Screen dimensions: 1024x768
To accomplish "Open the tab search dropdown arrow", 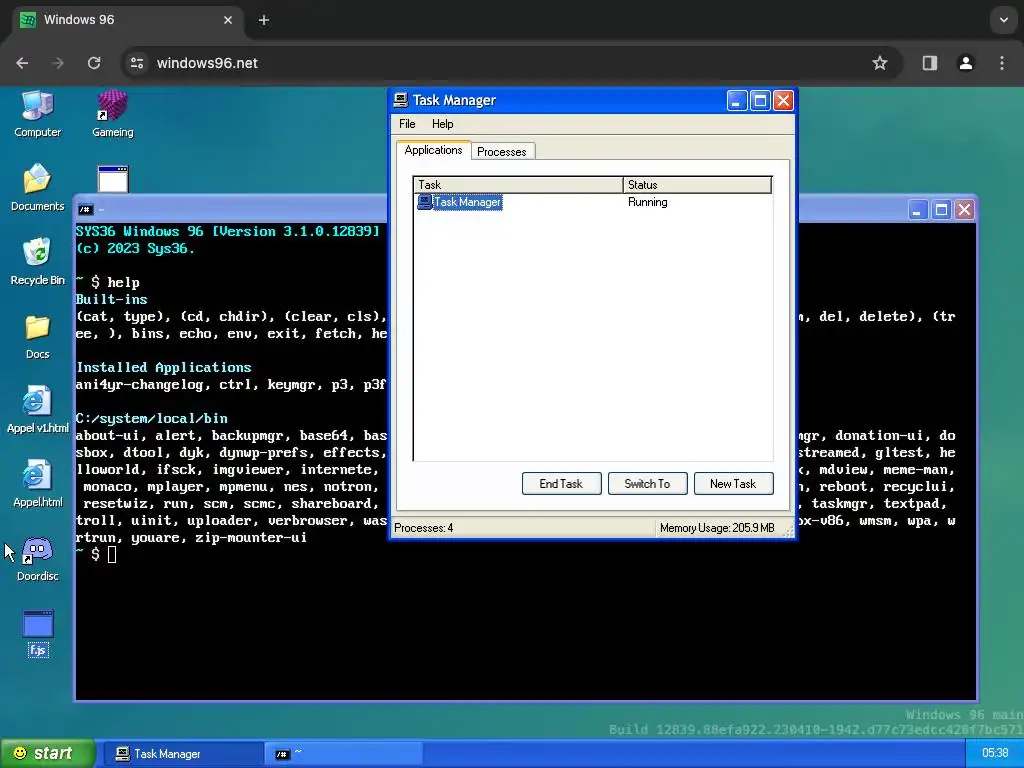I will [1004, 20].
